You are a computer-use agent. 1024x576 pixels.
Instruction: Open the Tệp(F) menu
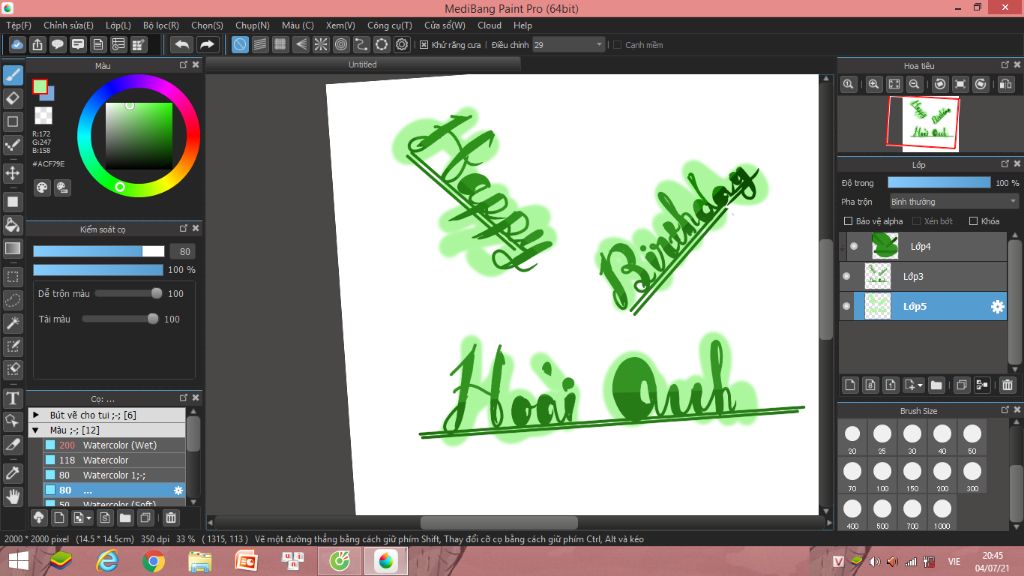18,25
